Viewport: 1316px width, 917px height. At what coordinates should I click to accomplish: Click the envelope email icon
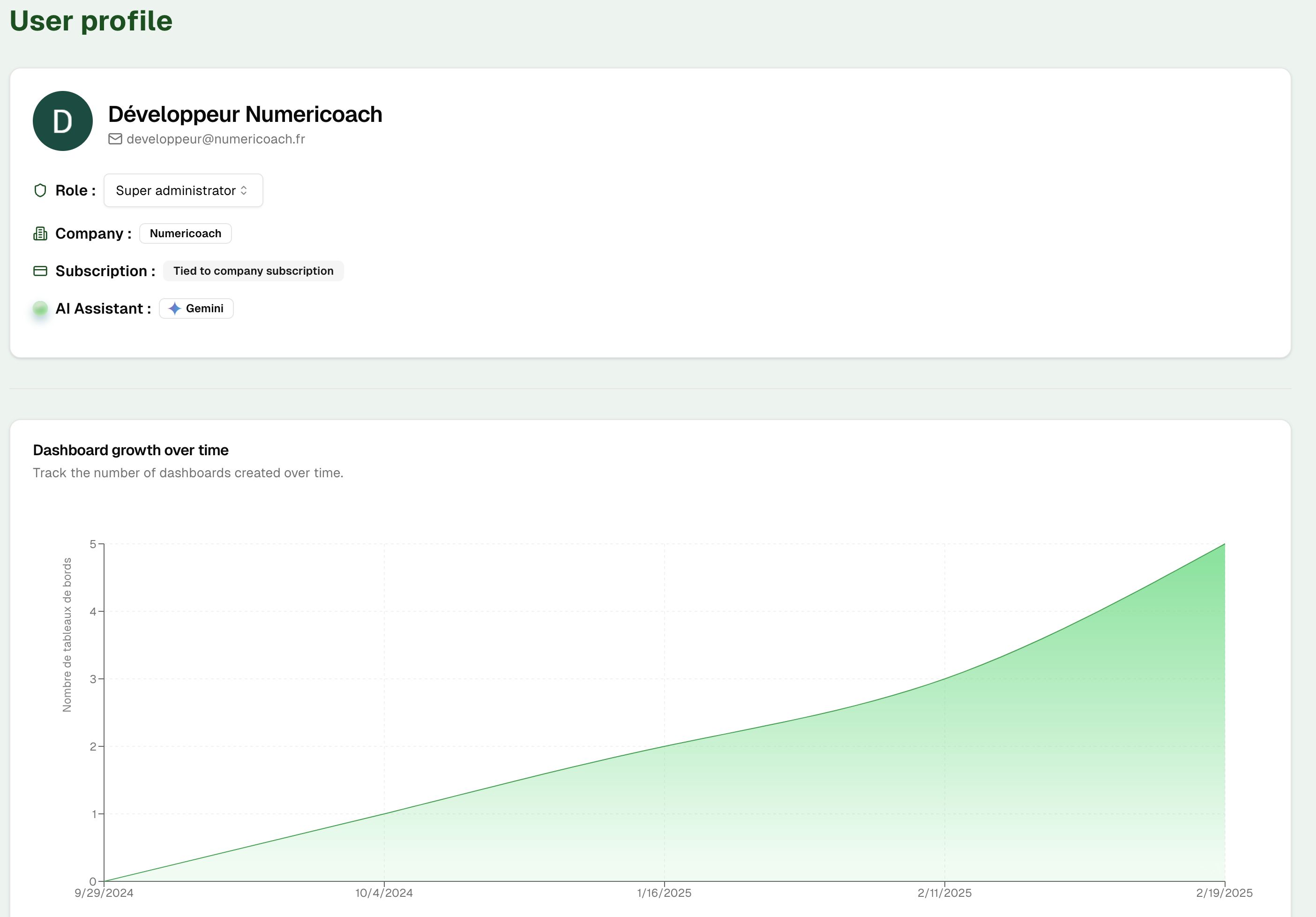pyautogui.click(x=115, y=139)
